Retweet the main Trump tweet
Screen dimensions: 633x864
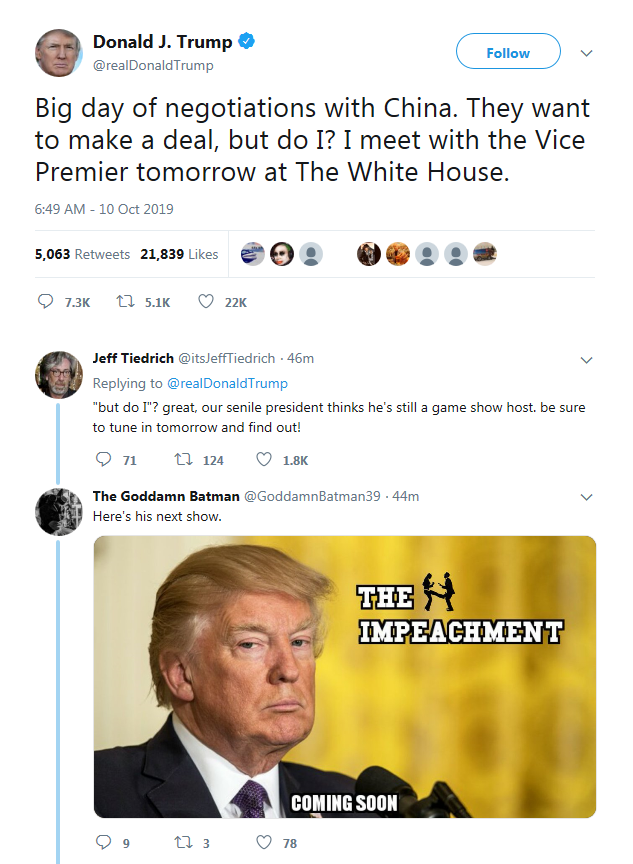pyautogui.click(x=126, y=301)
